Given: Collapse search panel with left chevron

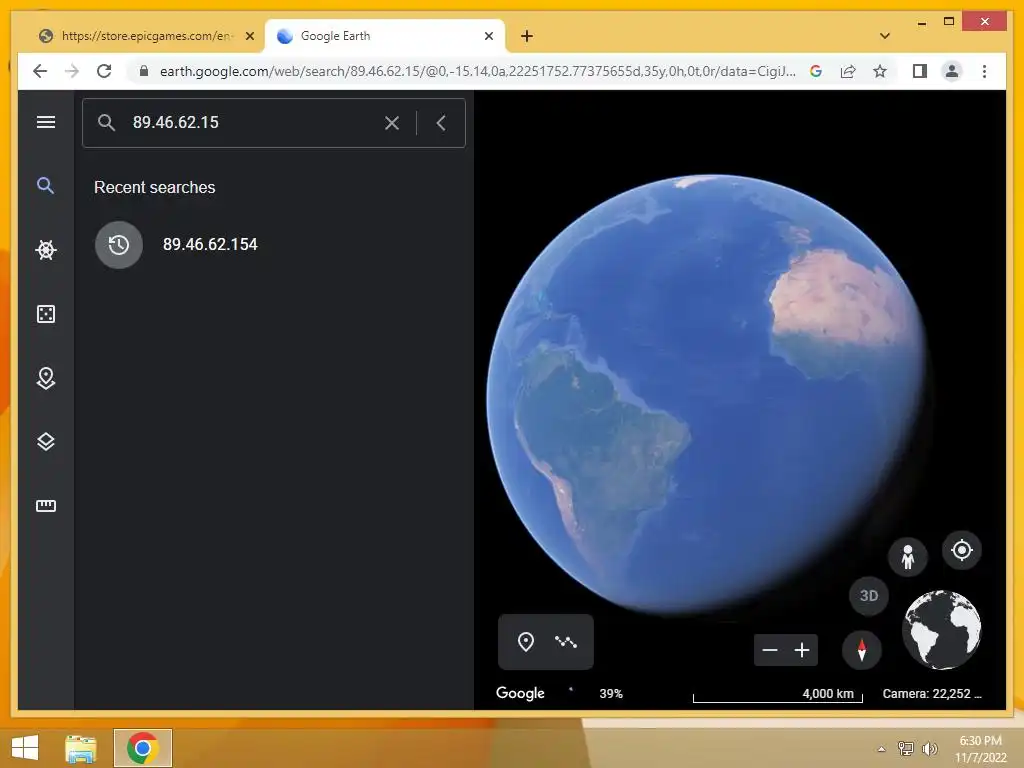Looking at the screenshot, I should pyautogui.click(x=441, y=123).
